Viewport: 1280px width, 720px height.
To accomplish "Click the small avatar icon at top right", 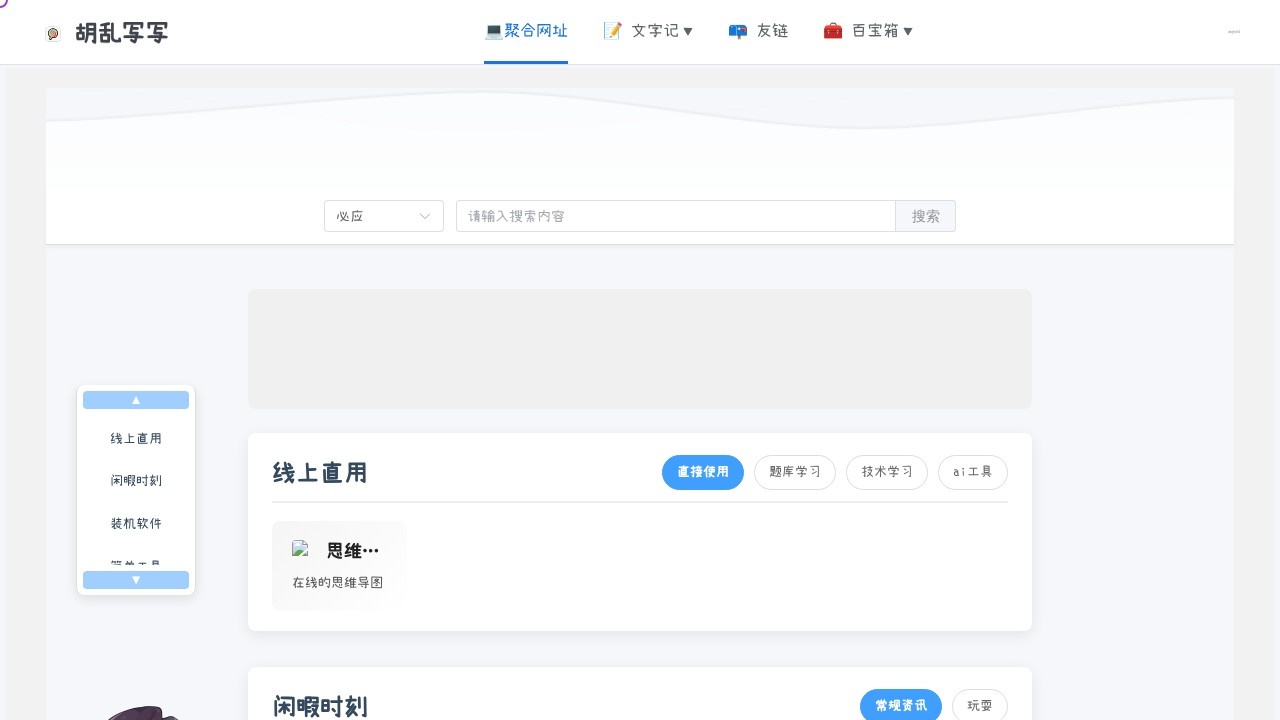I will (x=1233, y=32).
